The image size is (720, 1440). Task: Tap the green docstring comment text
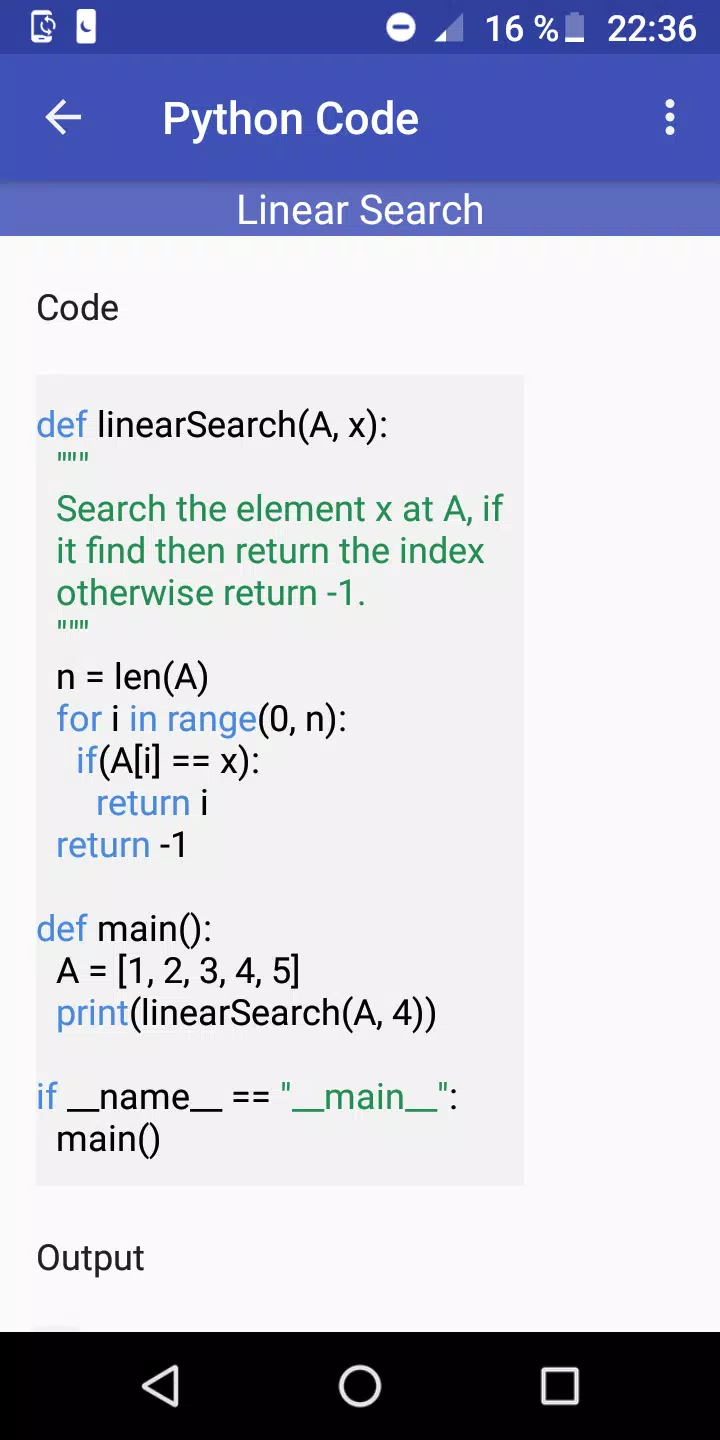click(x=280, y=551)
